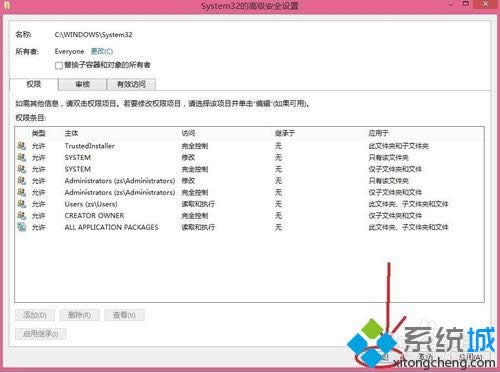500x373 pixels.
Task: Click the folder icon in title bar
Action: (7, 5)
